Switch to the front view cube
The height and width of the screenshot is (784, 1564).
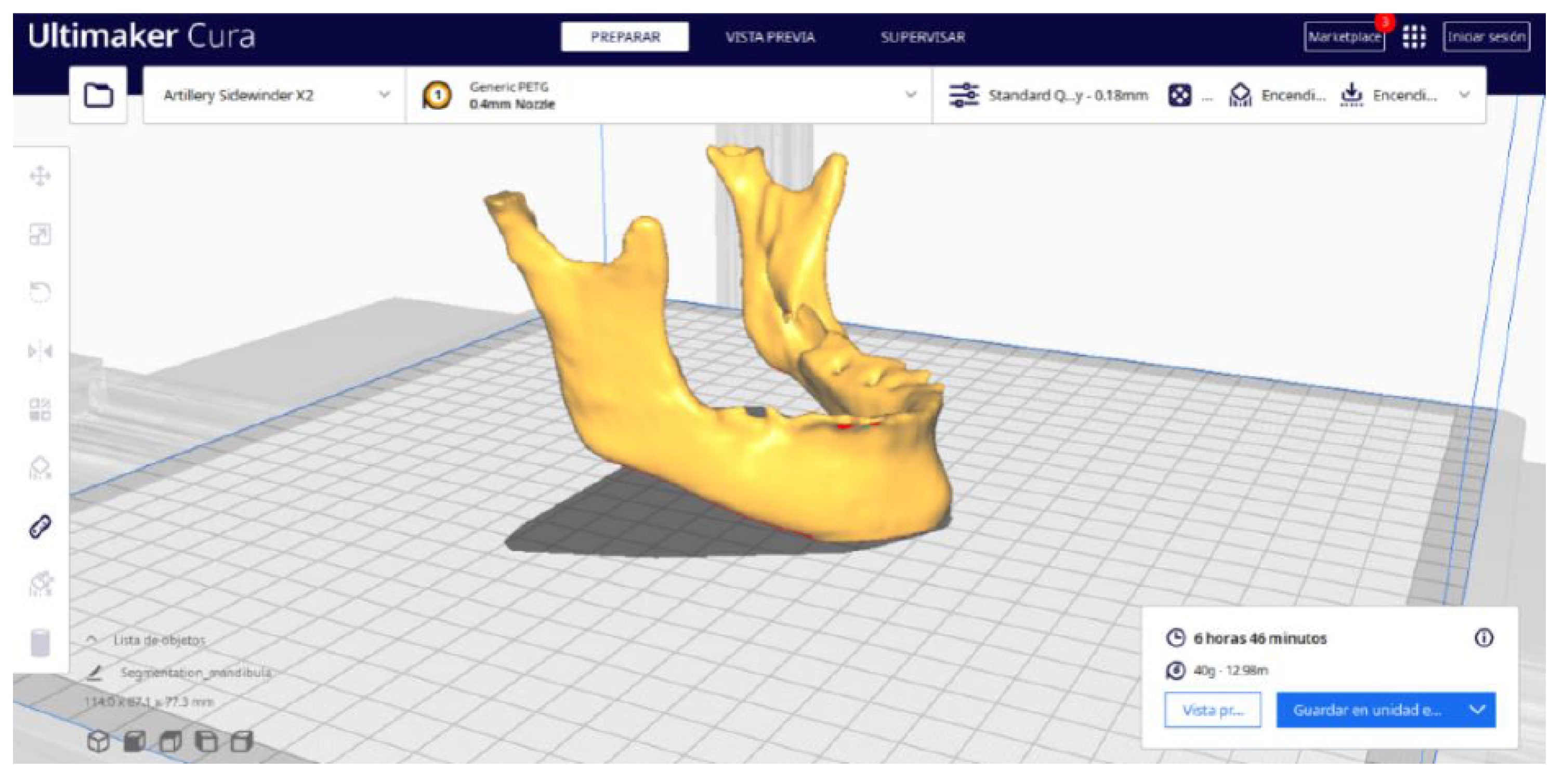click(135, 741)
